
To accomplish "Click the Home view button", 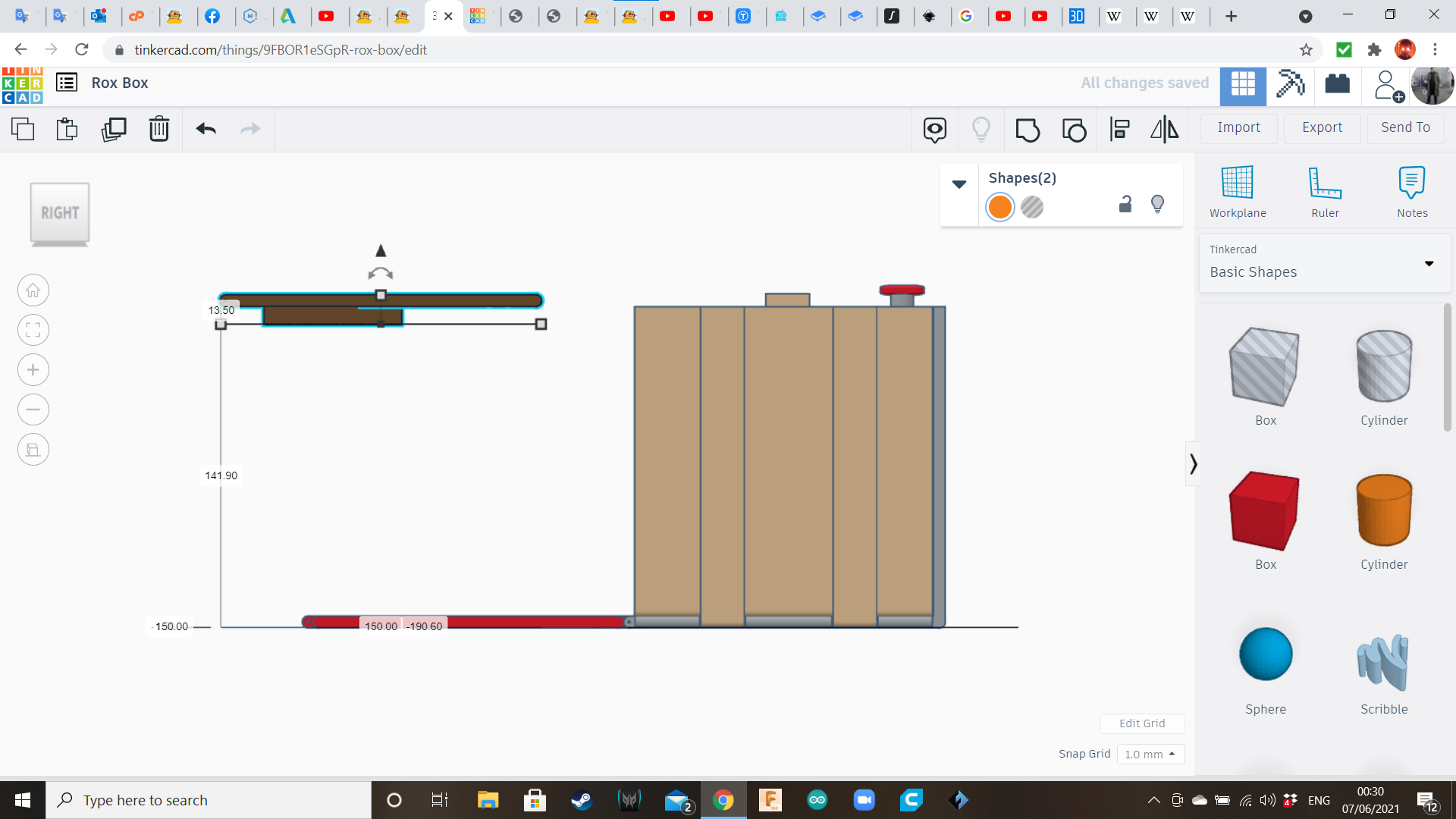I will pyautogui.click(x=33, y=290).
